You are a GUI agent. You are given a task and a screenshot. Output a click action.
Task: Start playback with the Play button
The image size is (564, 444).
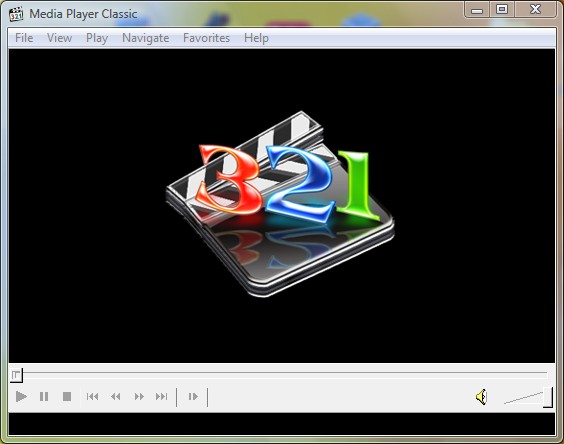pos(21,397)
